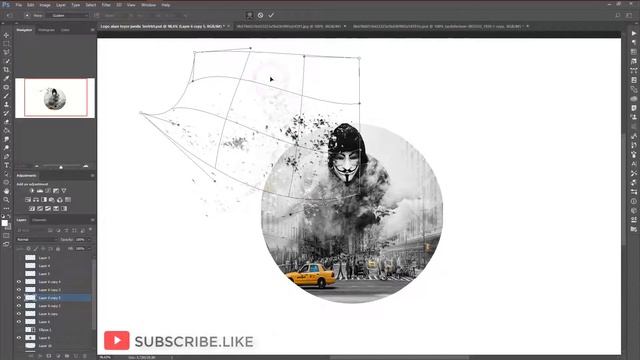
Task: Click the background color swatch
Action: click(x=8, y=227)
